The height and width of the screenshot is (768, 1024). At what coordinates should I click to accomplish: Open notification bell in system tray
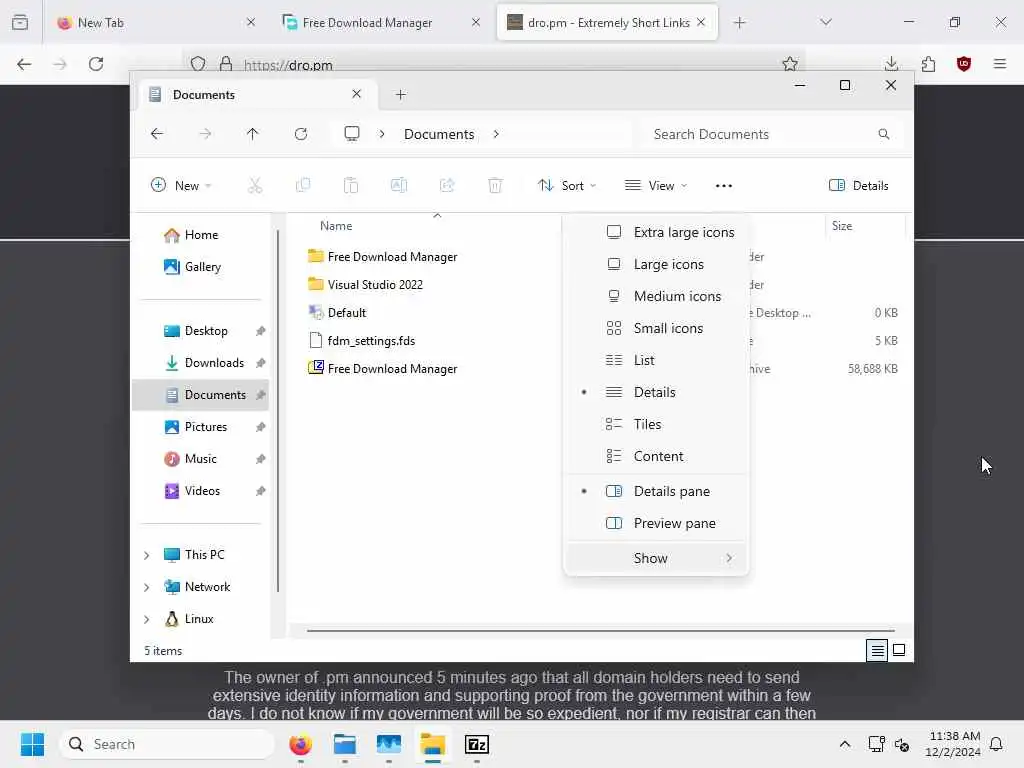click(x=997, y=744)
